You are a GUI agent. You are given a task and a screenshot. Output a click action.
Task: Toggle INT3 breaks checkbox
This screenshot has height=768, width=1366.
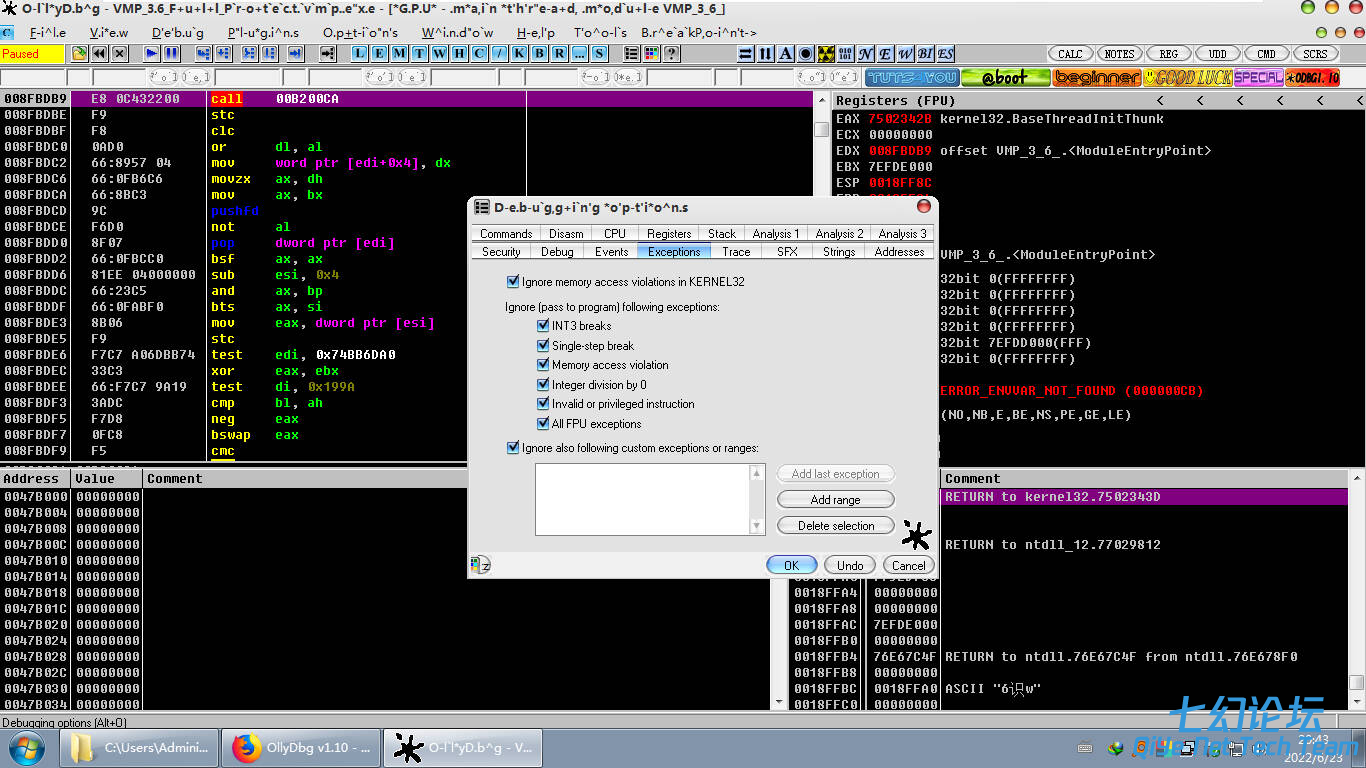pos(544,326)
